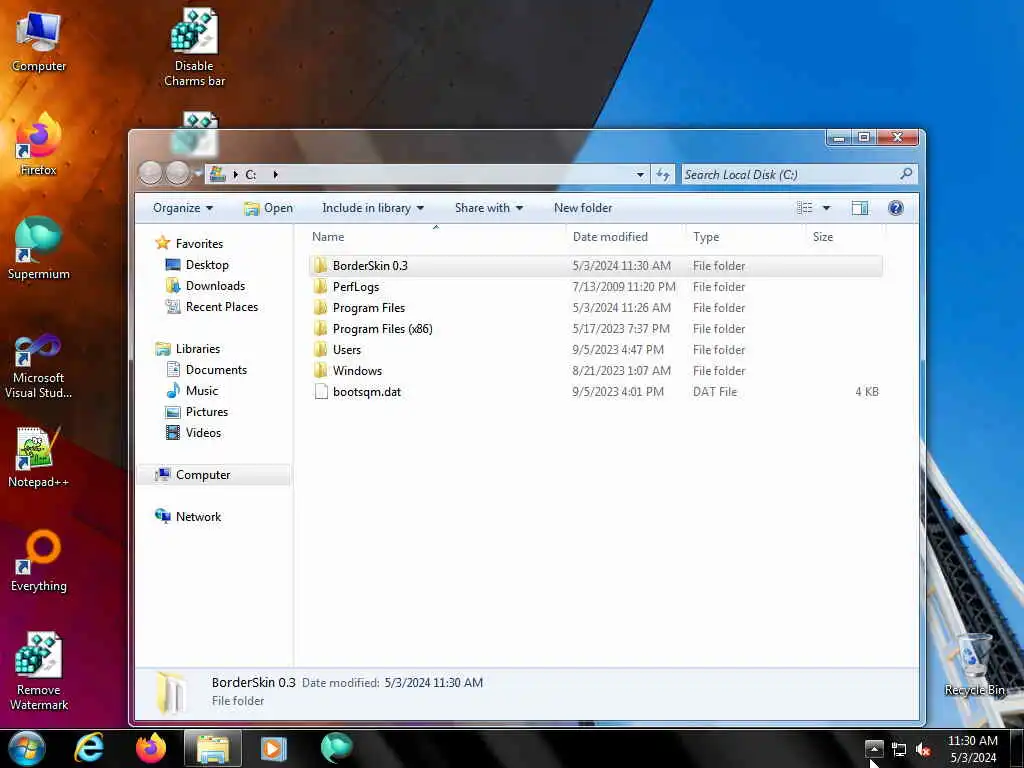Sort by the Type column header
Image resolution: width=1024 pixels, height=768 pixels.
[x=746, y=236]
